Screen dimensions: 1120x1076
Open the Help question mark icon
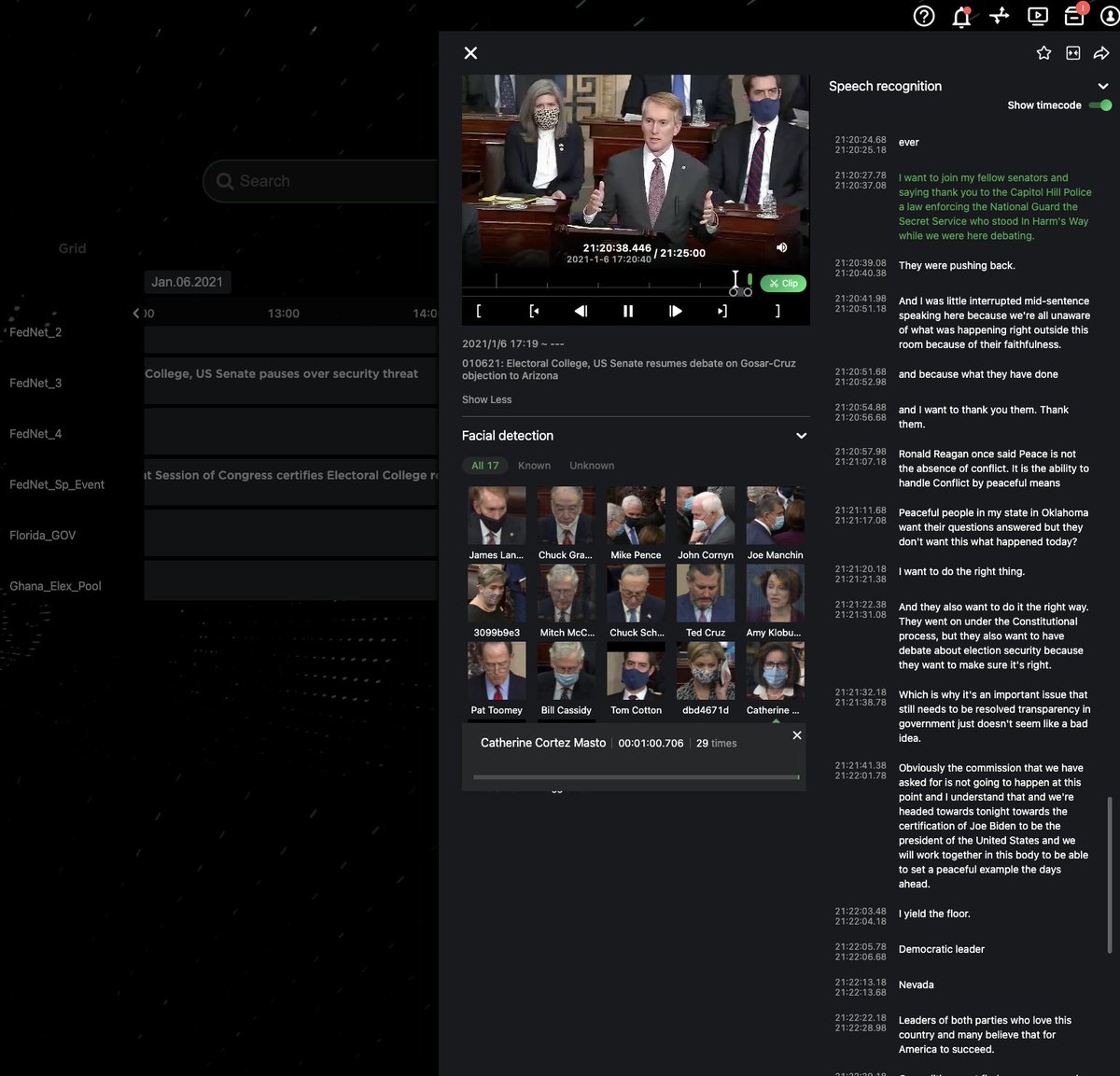tap(923, 16)
